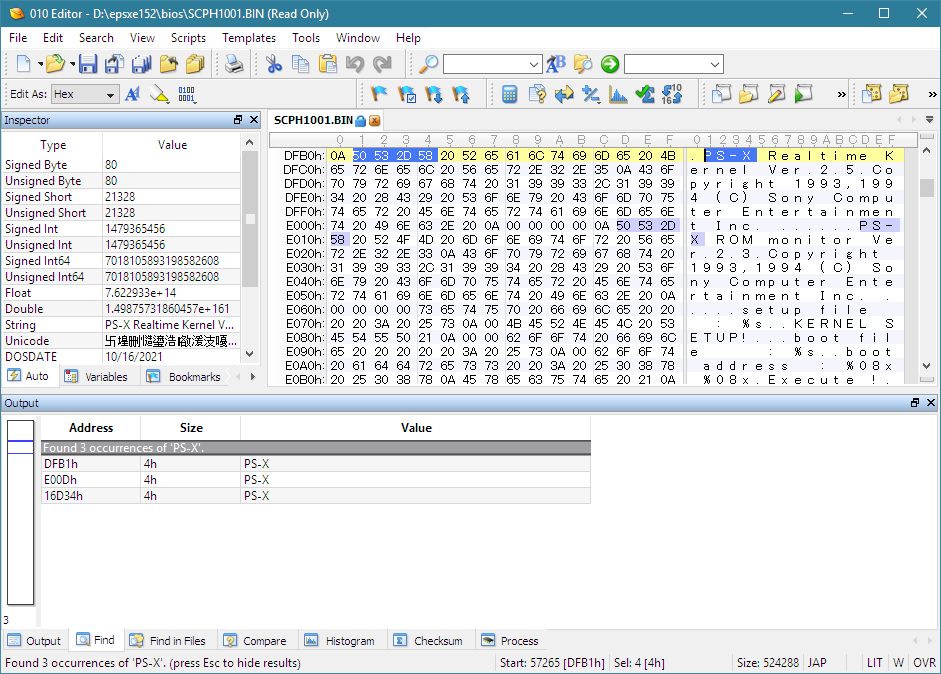Open the dropdown arrow beside New file
Image resolution: width=941 pixels, height=674 pixels.
(x=40, y=64)
